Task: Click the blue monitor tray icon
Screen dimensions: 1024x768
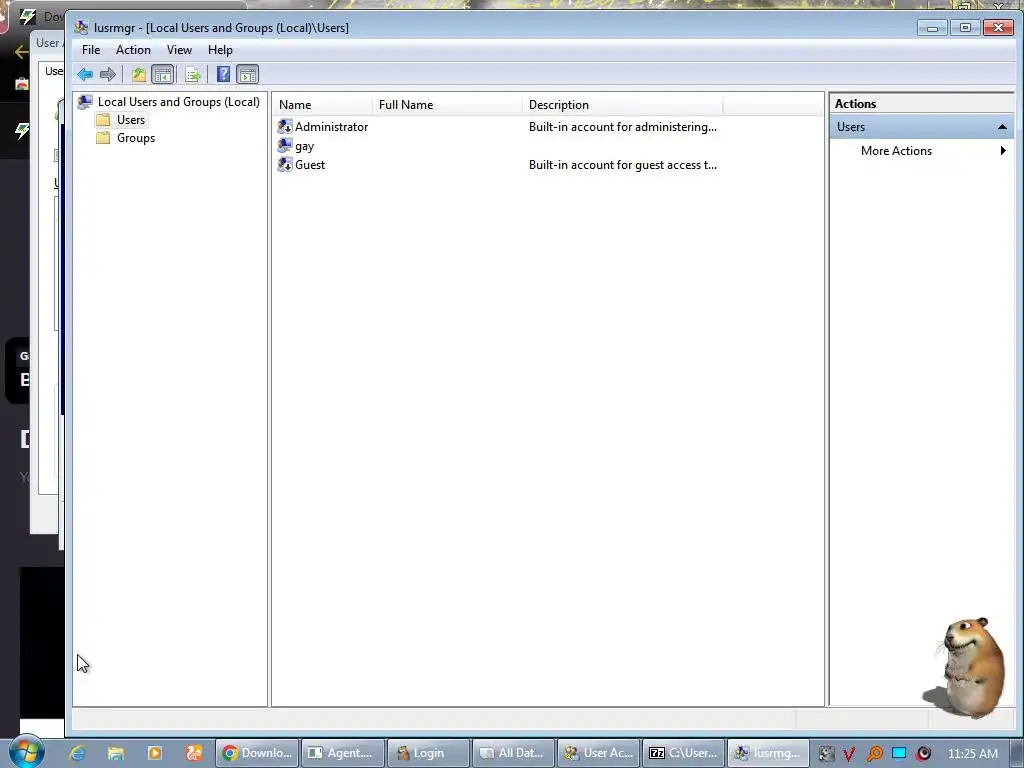Action: pyautogui.click(x=899, y=753)
